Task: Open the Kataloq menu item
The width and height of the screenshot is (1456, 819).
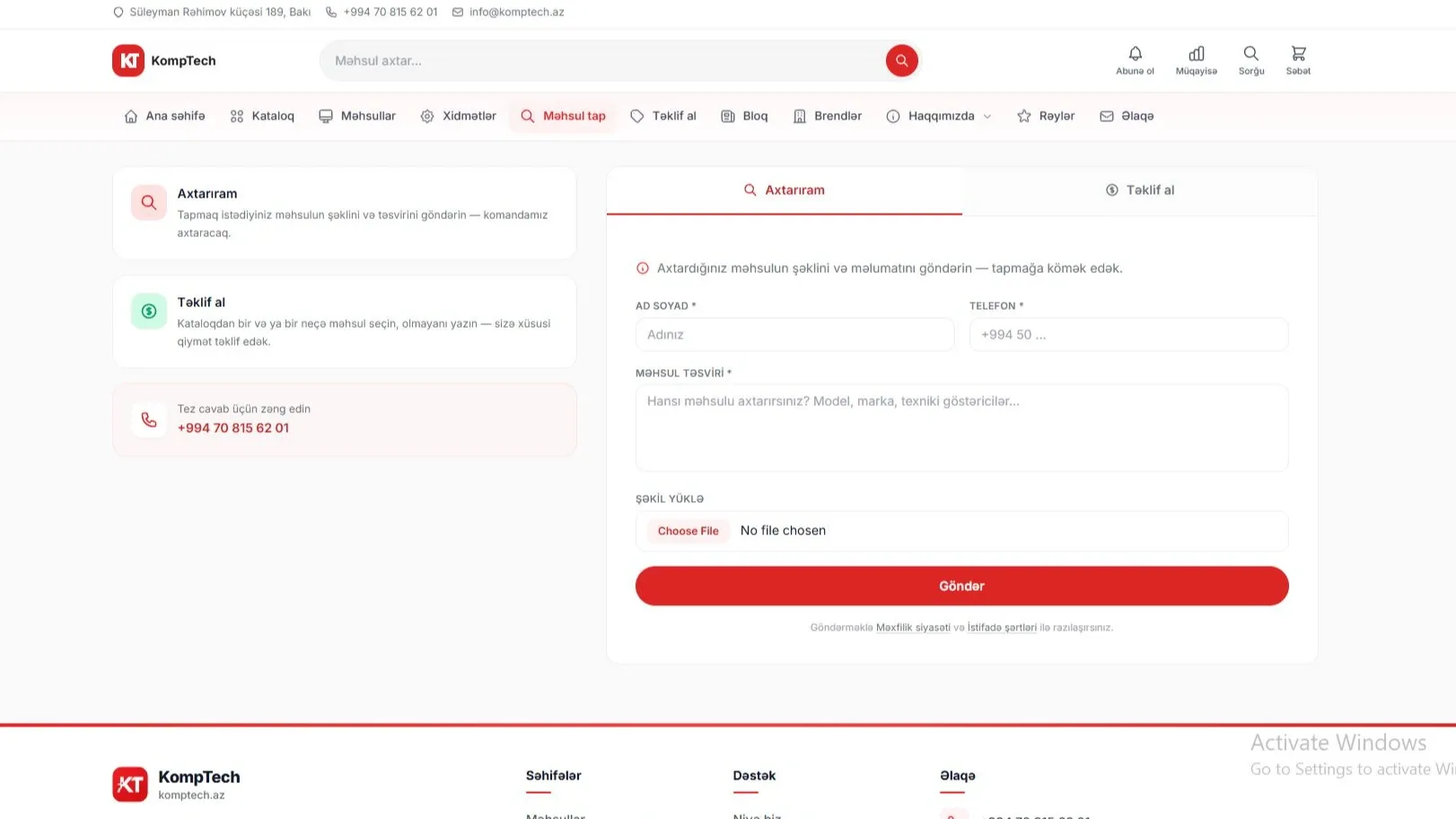Action: pos(262,116)
